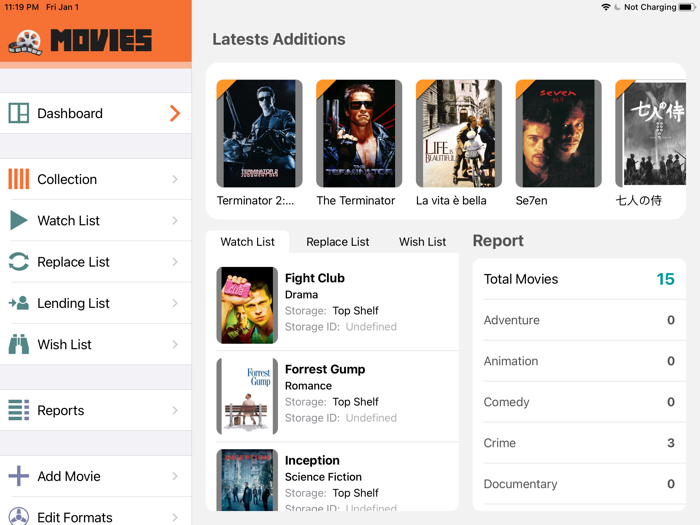Open Replace List sidebar chevron

[x=175, y=262]
